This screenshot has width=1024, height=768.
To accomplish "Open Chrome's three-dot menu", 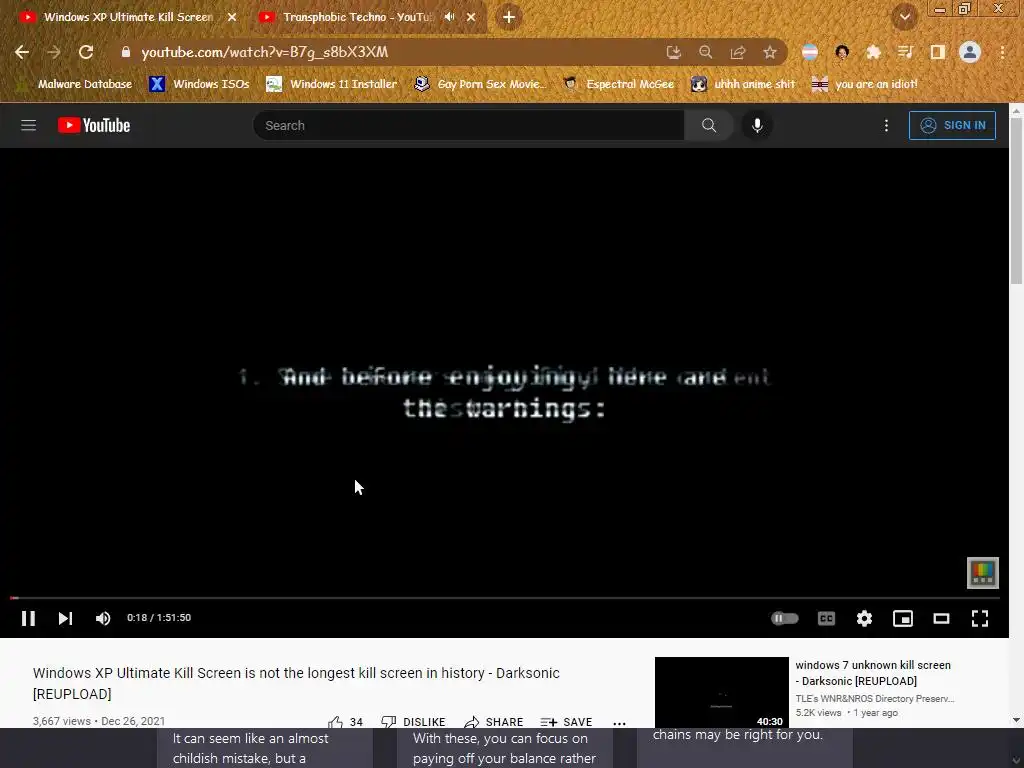I will point(1002,52).
